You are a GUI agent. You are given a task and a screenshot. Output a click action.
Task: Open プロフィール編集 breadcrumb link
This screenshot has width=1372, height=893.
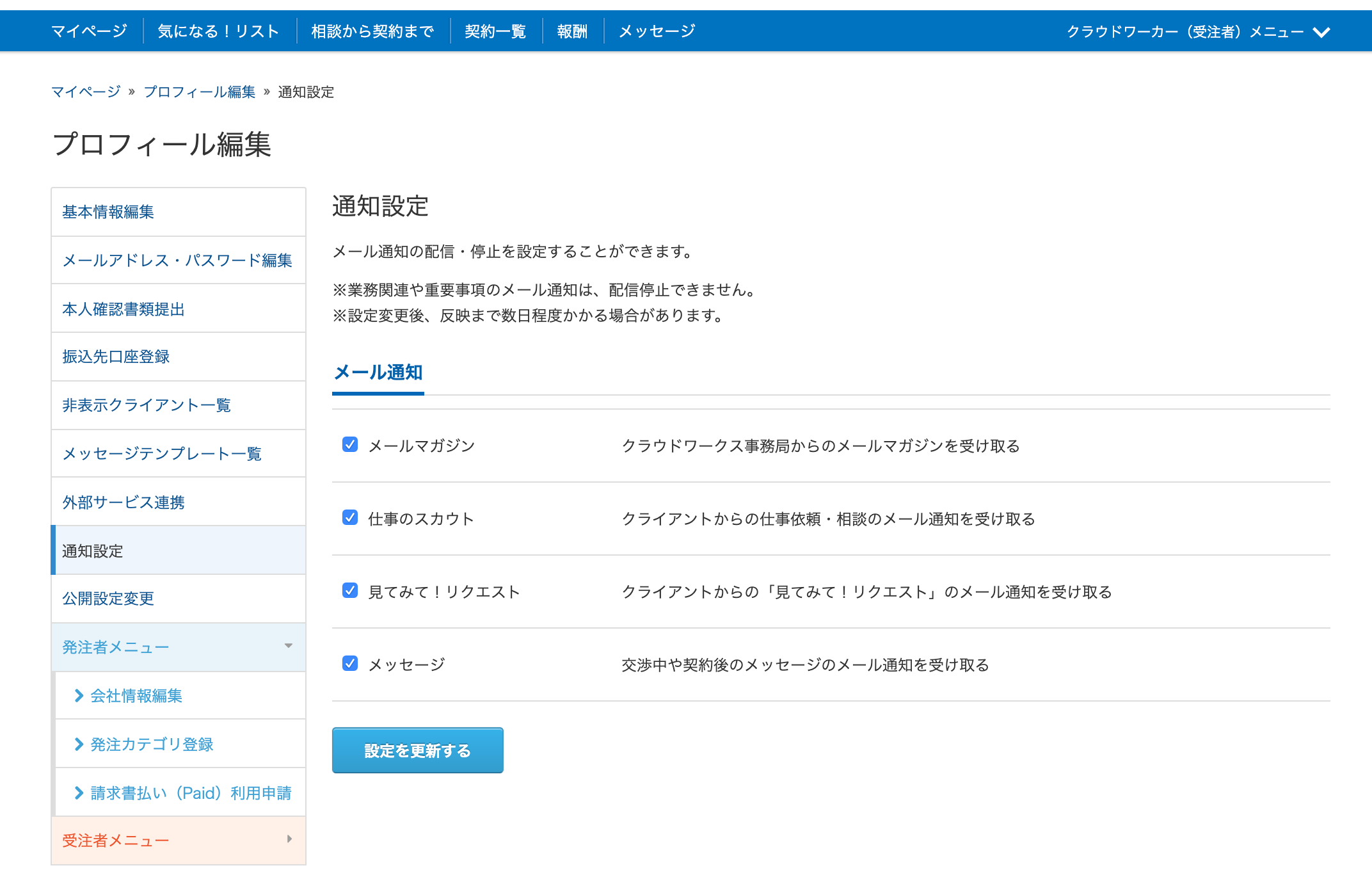(199, 92)
